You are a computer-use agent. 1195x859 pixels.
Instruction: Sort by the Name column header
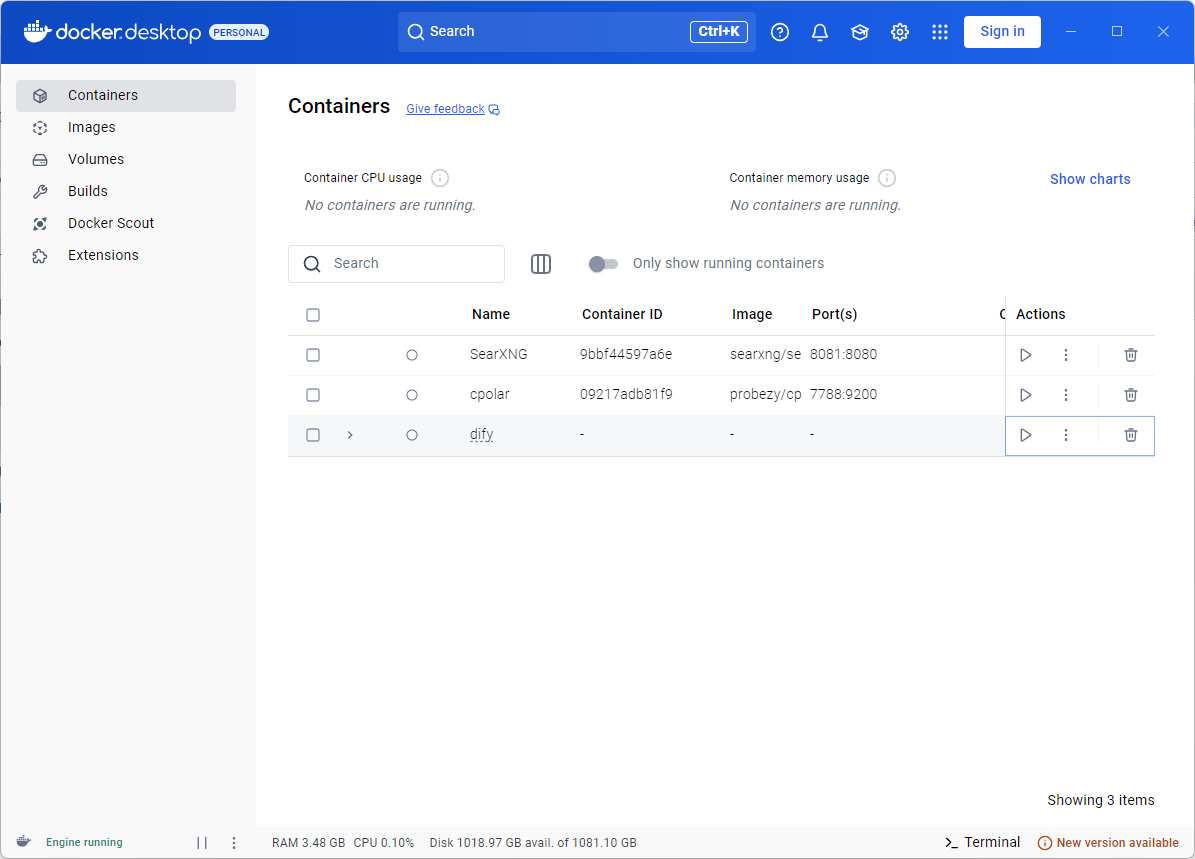(x=491, y=315)
